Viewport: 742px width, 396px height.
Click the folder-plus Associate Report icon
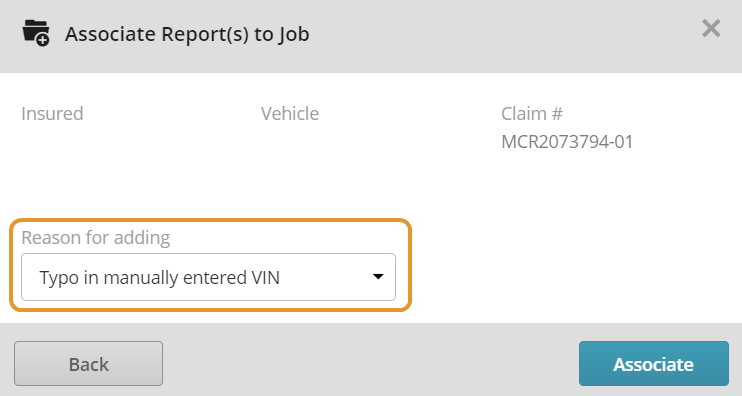click(x=36, y=33)
